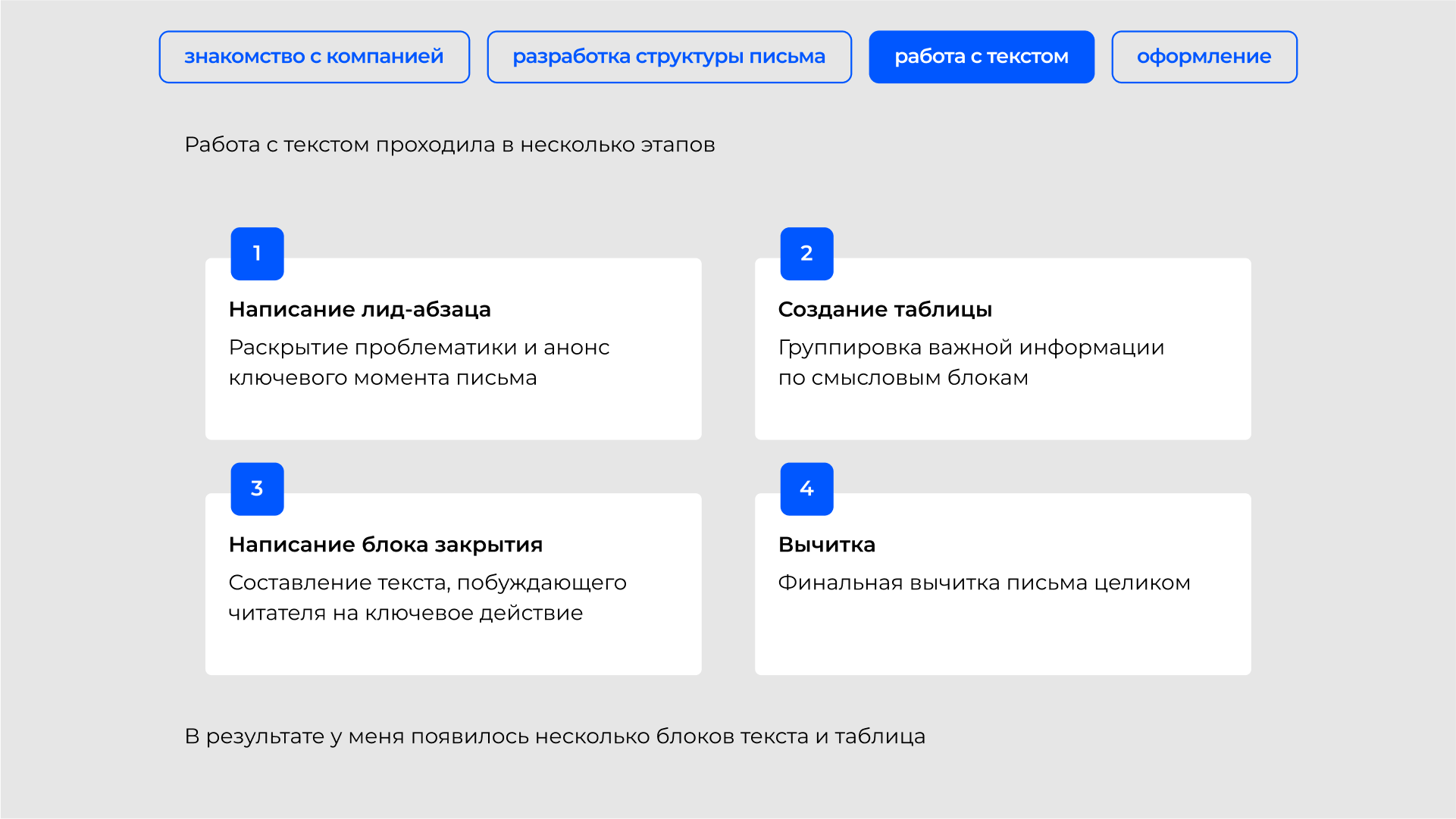Click the blue number 4 badge
The image size is (1456, 819).
click(806, 489)
